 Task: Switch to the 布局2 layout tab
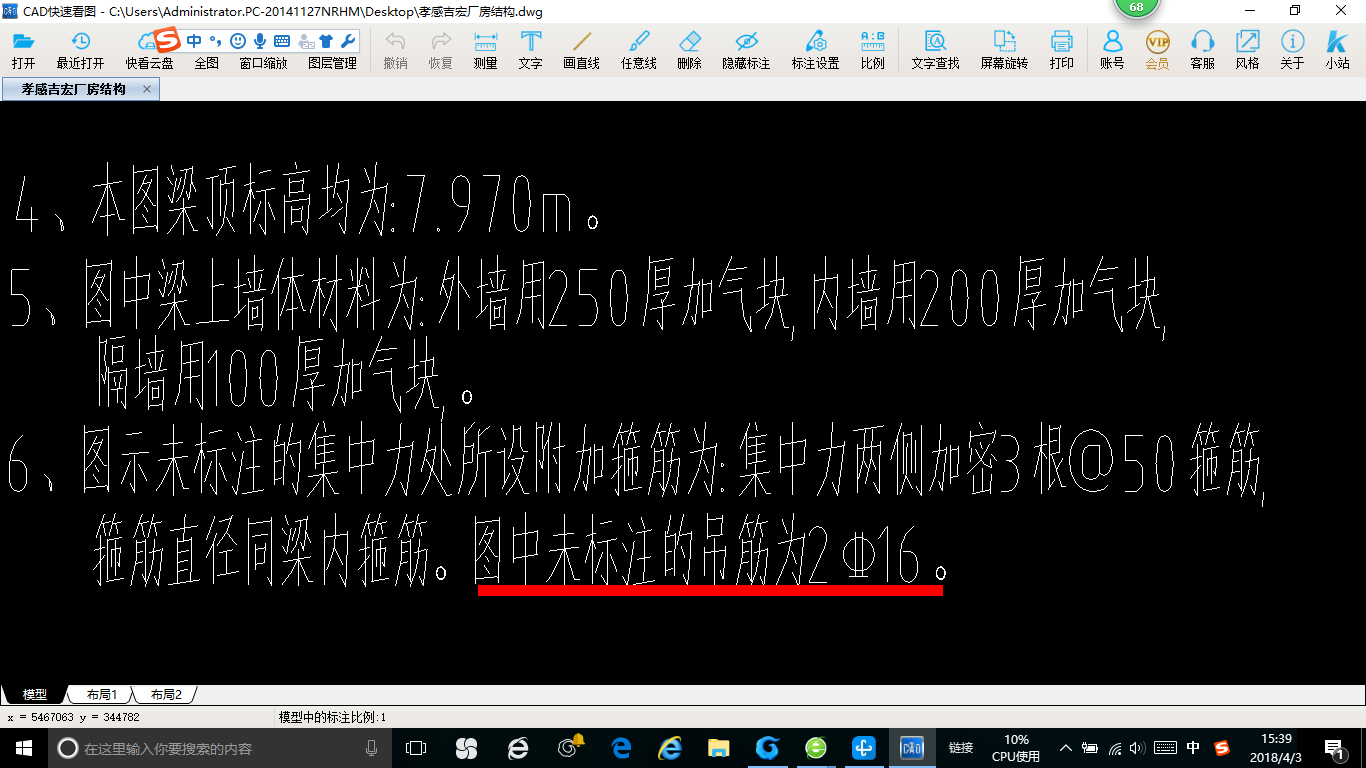(166, 694)
